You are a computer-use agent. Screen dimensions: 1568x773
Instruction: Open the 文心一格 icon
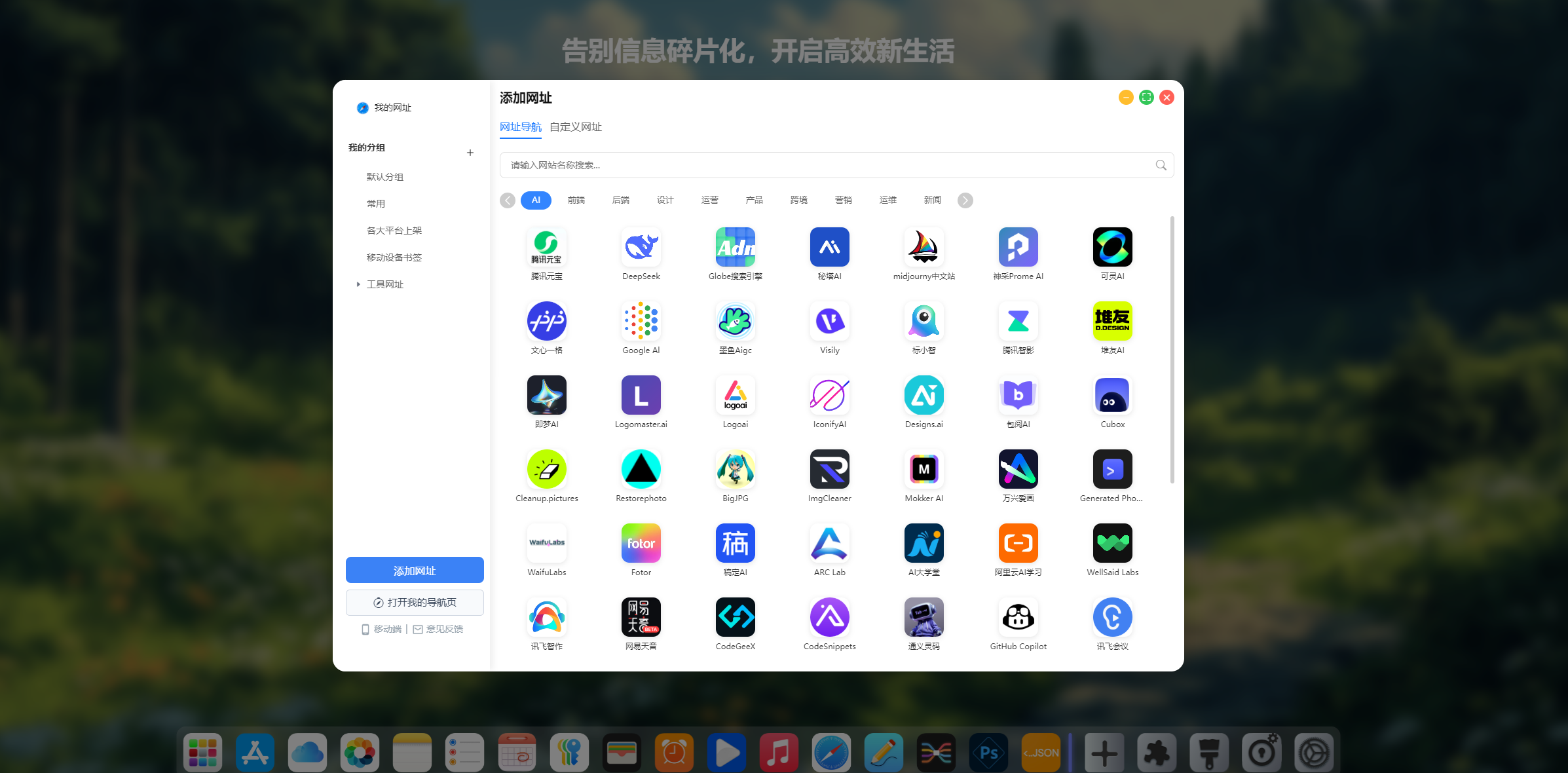(x=546, y=321)
